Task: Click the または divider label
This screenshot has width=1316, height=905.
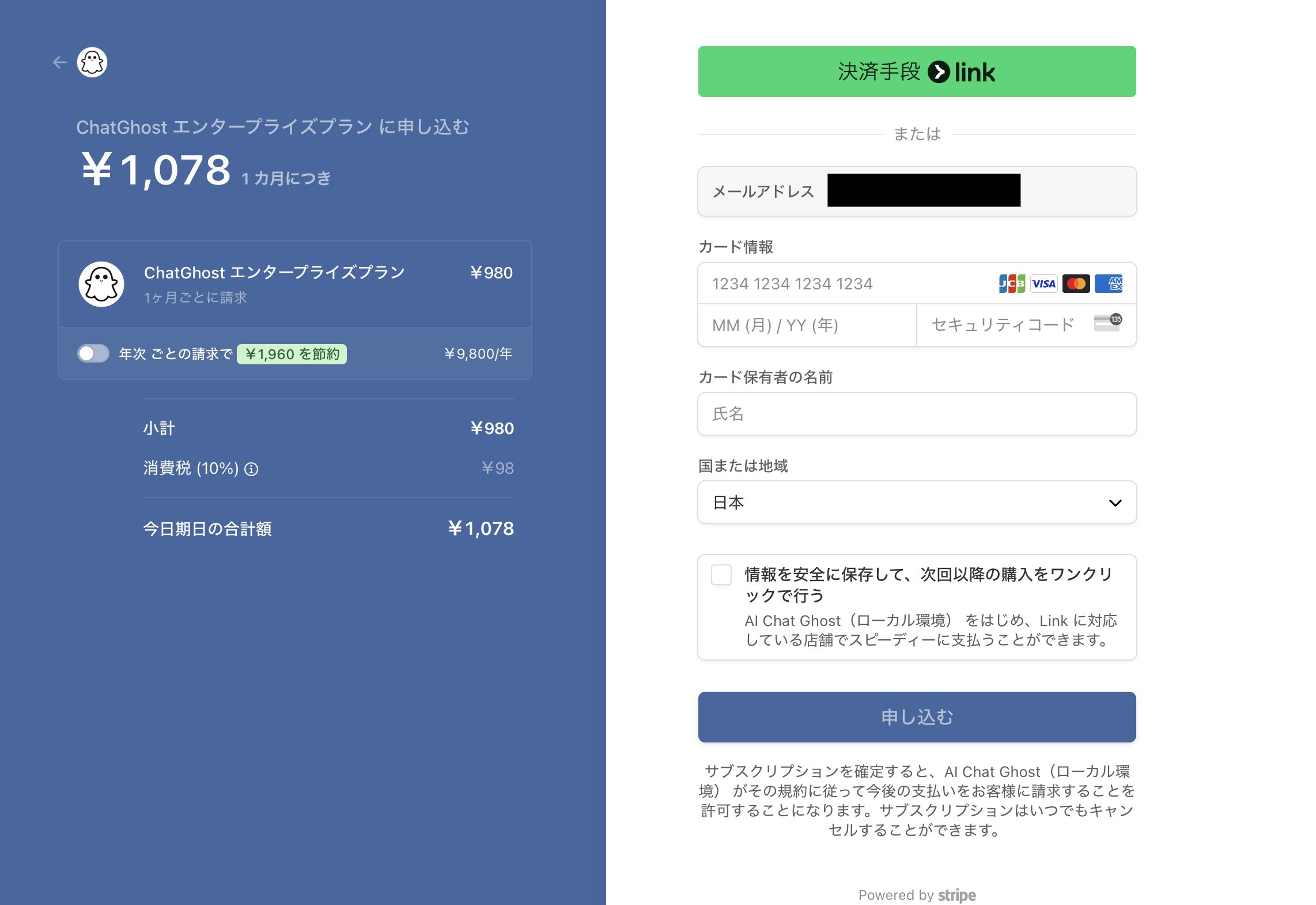Action: click(917, 134)
